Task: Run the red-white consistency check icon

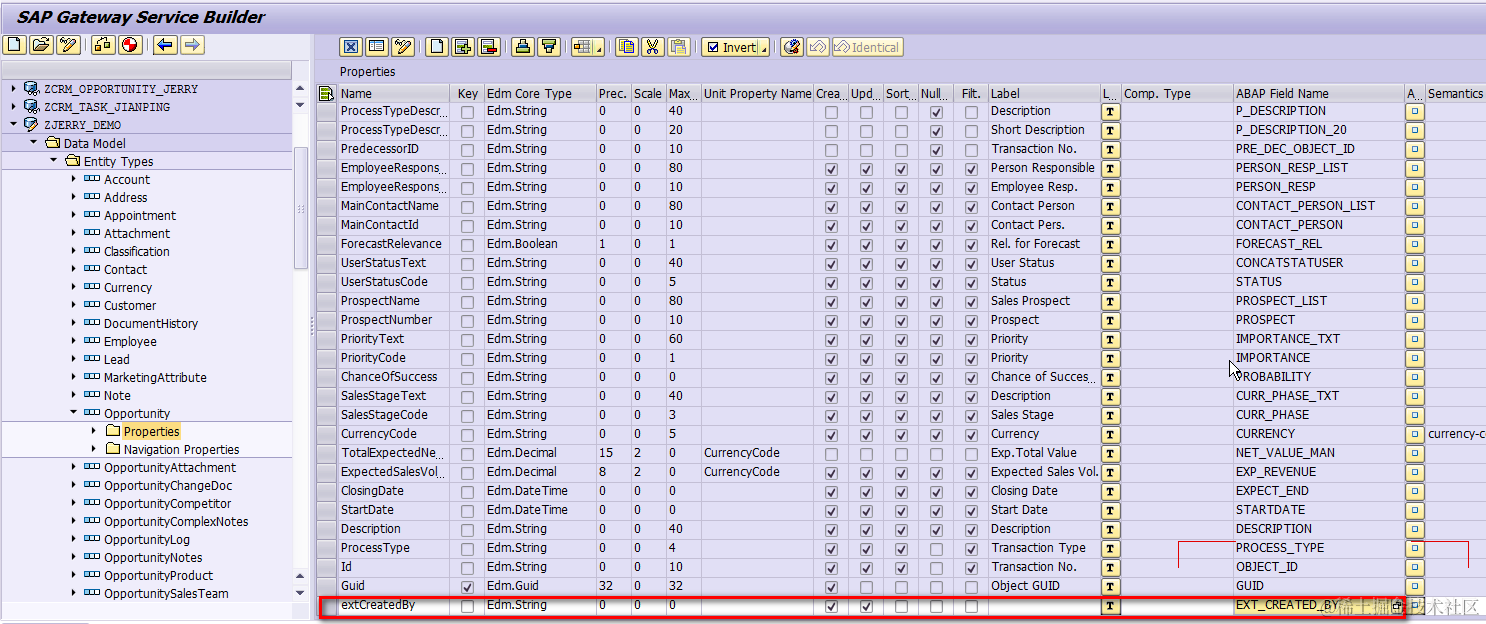Action: (130, 45)
